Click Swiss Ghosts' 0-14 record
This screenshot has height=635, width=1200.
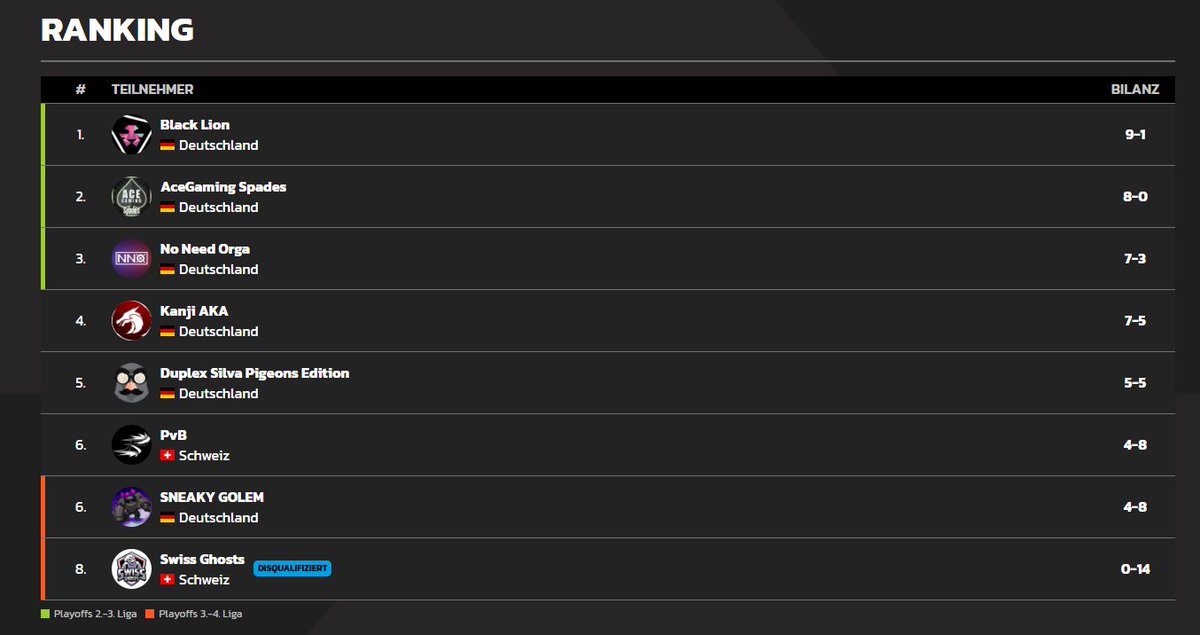[1135, 569]
